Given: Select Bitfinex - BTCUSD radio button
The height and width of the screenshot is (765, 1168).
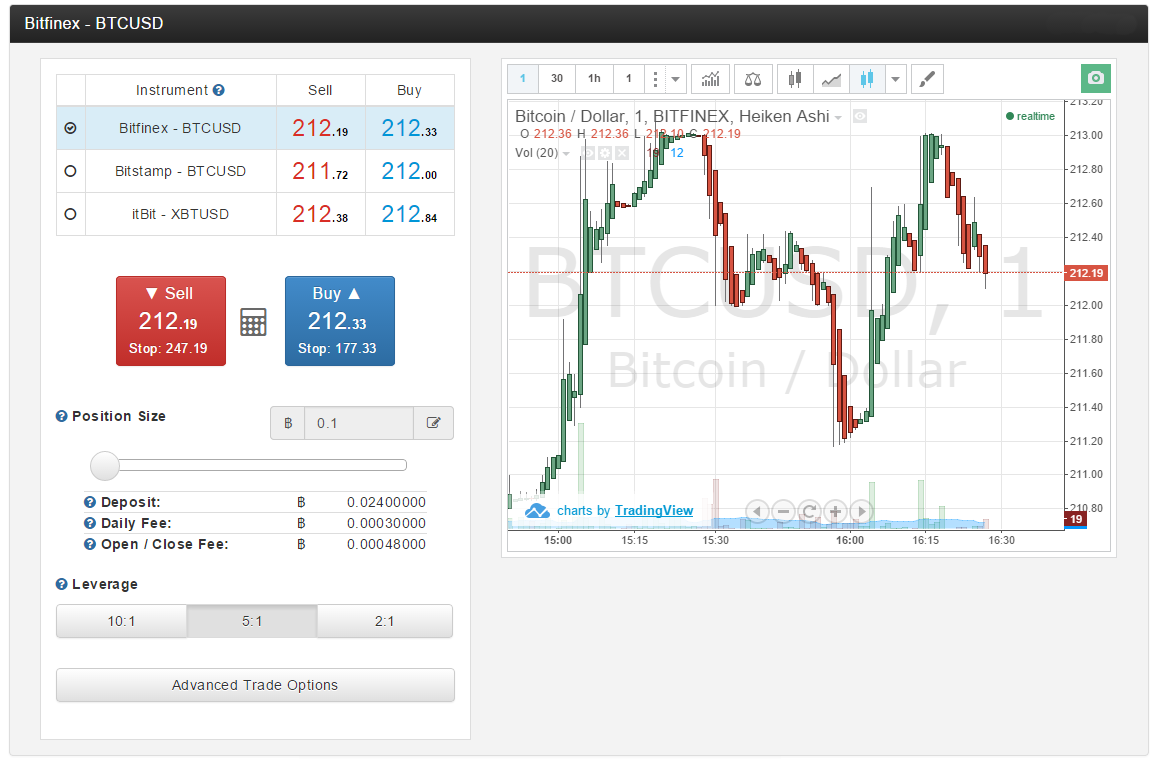Looking at the screenshot, I should click(71, 128).
